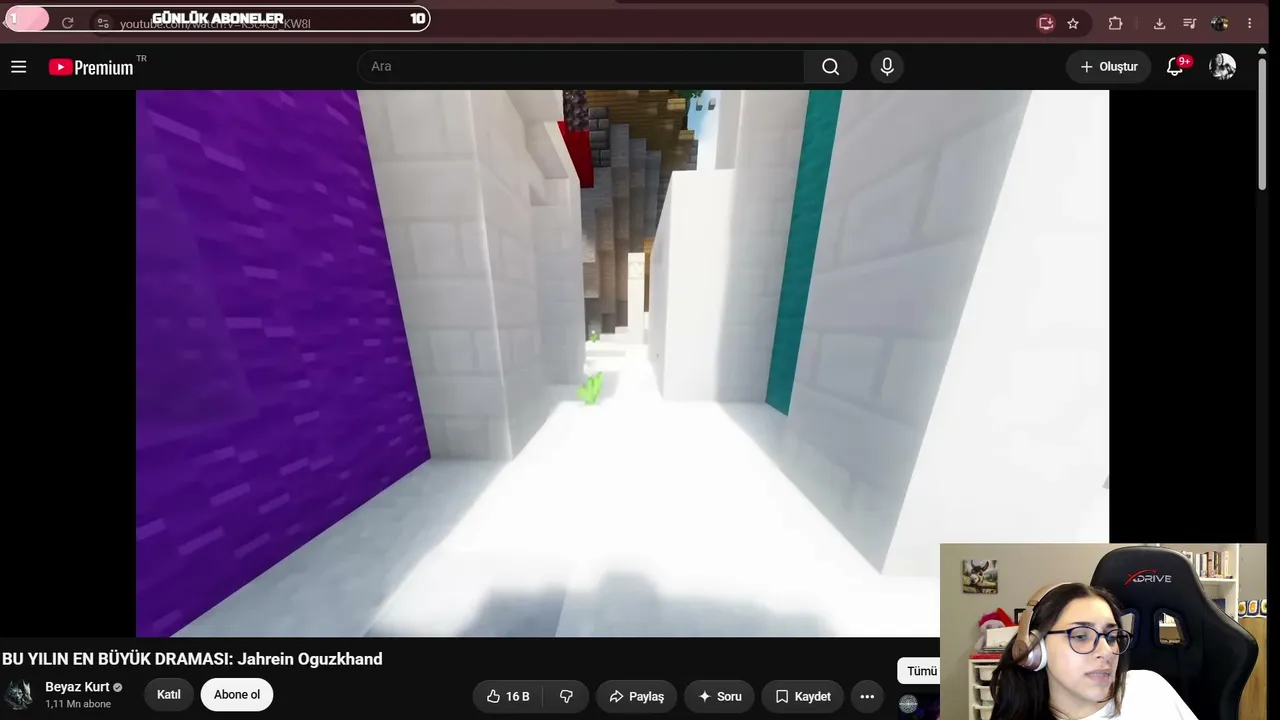Viewport: 1280px width, 720px height.
Task: Open Beyaz Kurt channel avatar
Action: (x=19, y=695)
